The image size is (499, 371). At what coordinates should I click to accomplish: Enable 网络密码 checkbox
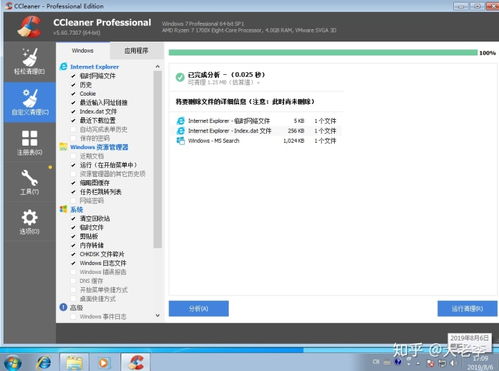click(73, 201)
